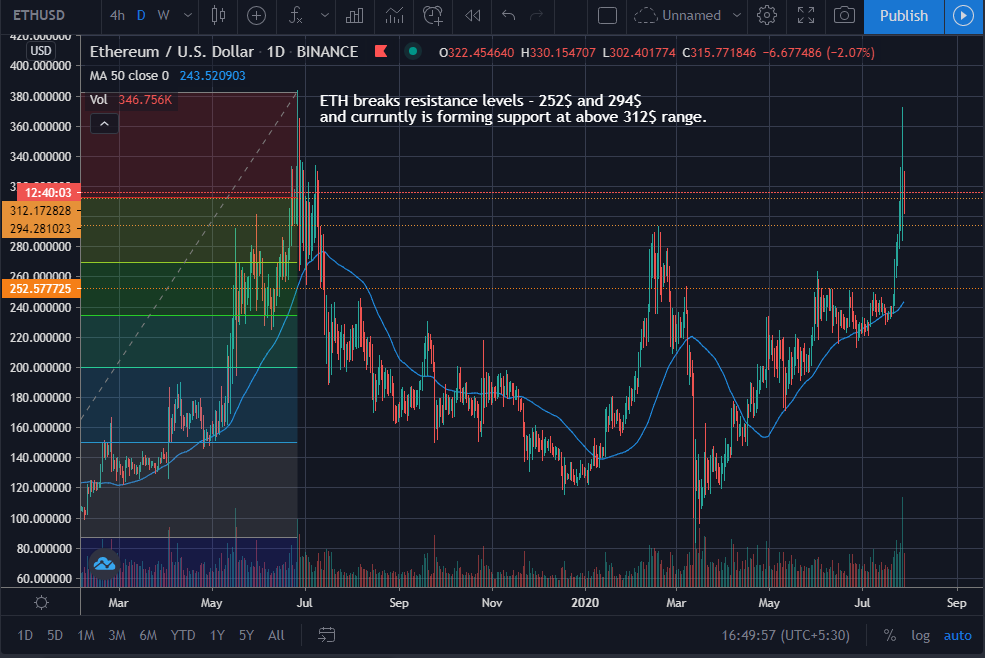Open chart settings gear icon
This screenshot has width=985, height=658.
(767, 15)
